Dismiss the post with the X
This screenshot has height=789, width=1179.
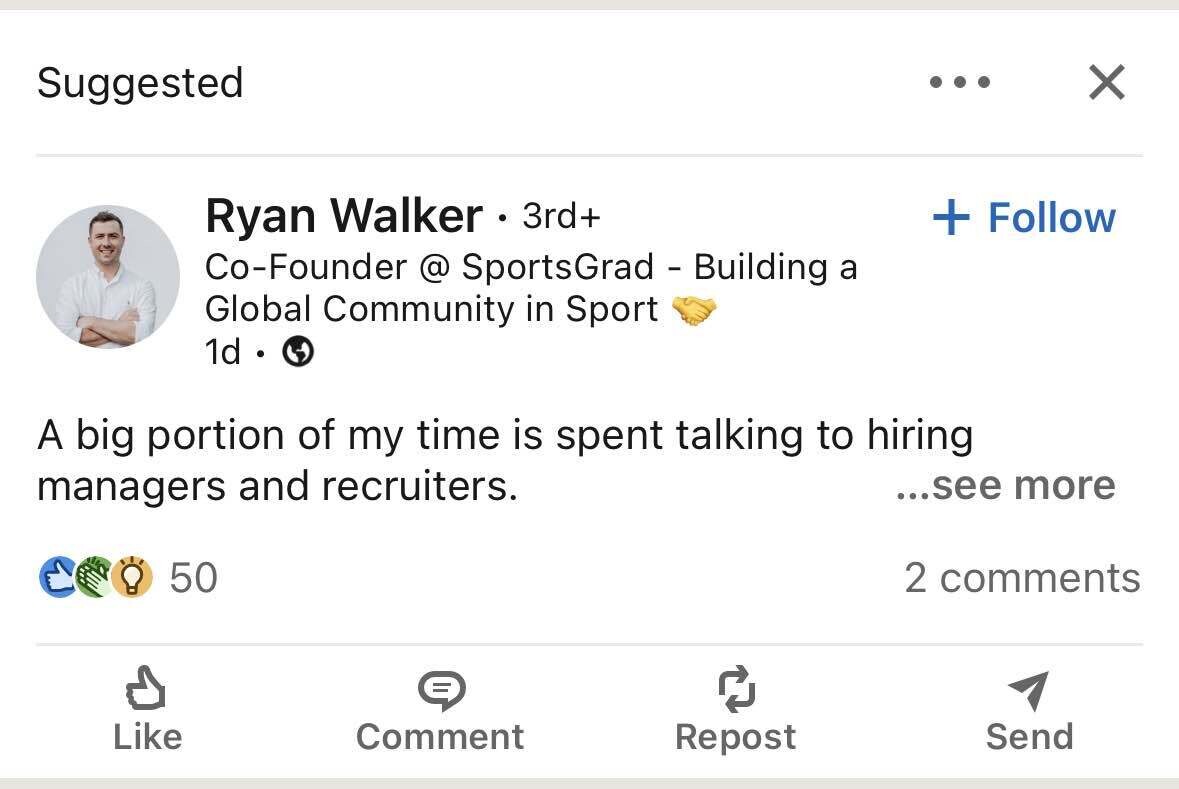tap(1107, 83)
